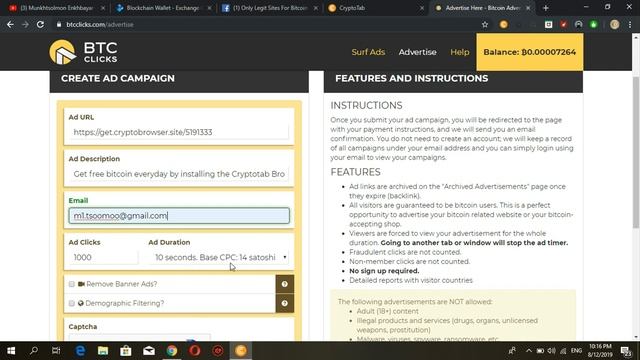Screen dimensions: 640x360
Task: Switch to Chrome on taskbar
Action: click(172, 351)
